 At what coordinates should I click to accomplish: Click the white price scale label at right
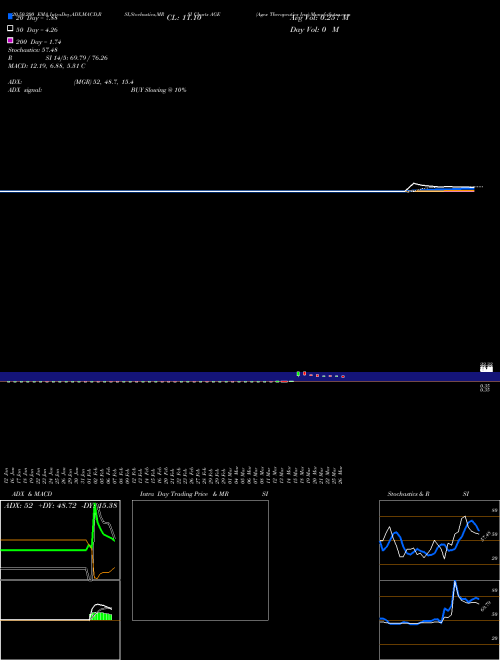click(x=487, y=367)
